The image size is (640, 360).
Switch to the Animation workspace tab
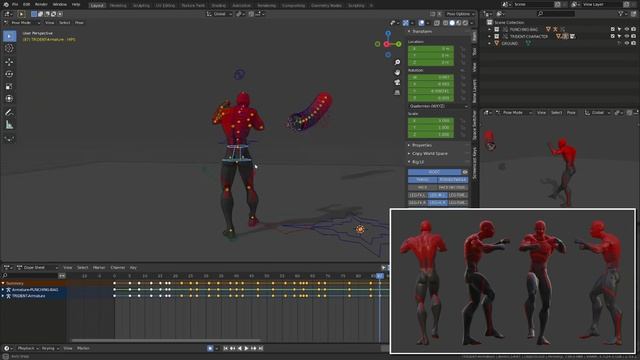241,6
